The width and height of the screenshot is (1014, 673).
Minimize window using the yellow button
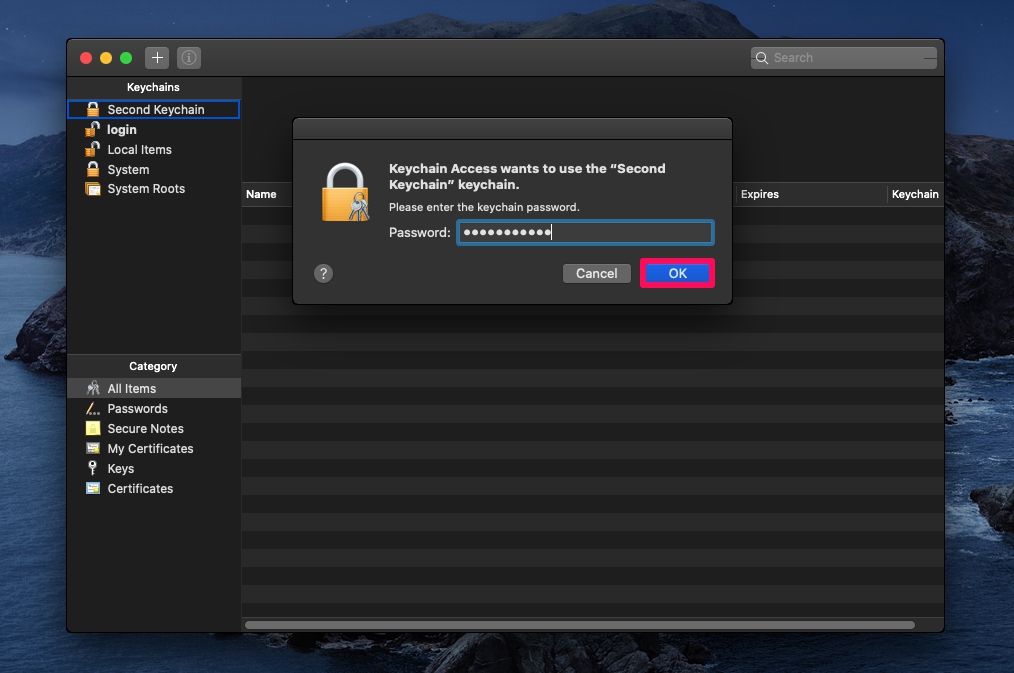click(x=106, y=58)
